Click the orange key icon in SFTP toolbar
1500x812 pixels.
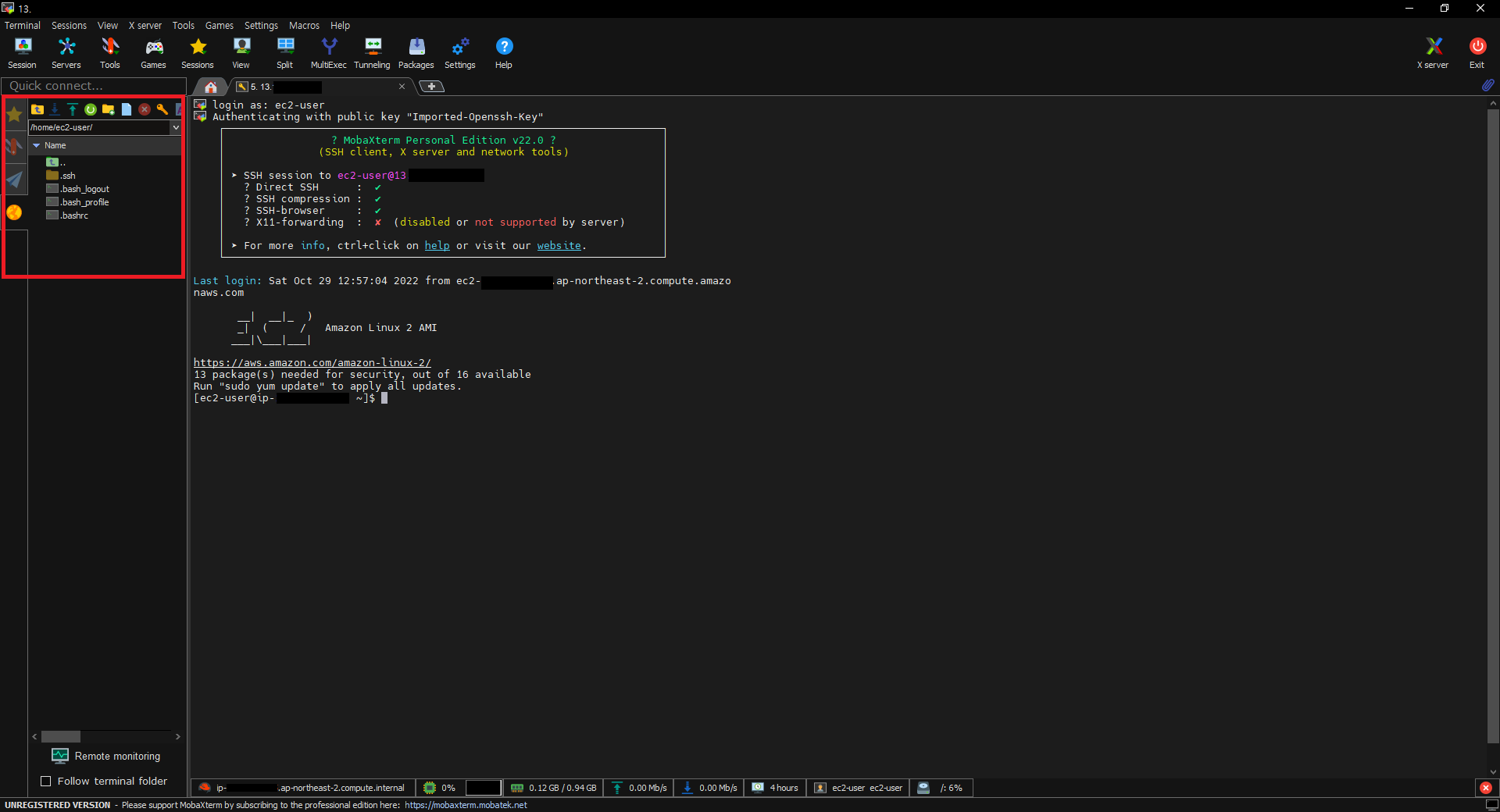click(x=162, y=109)
